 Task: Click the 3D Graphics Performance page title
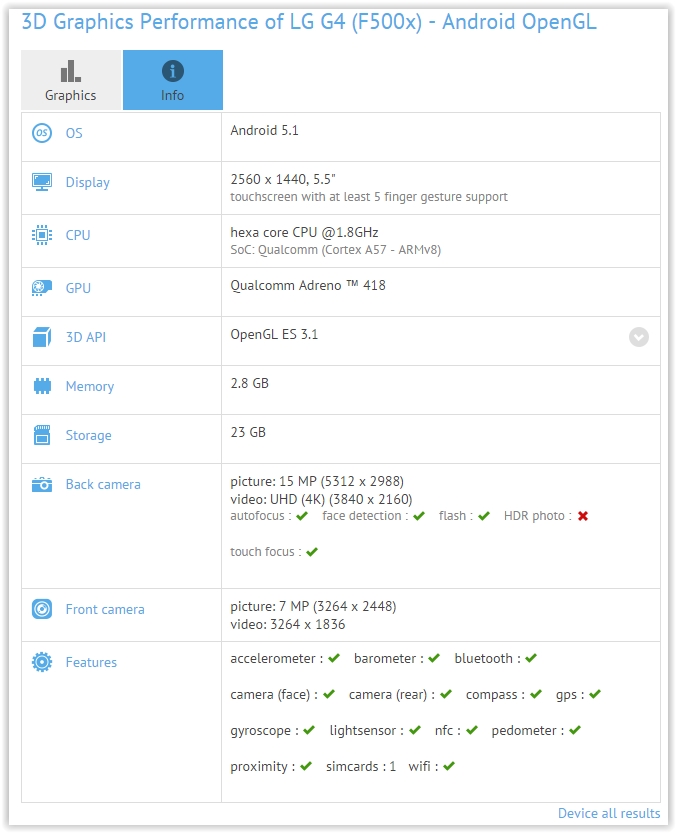309,22
